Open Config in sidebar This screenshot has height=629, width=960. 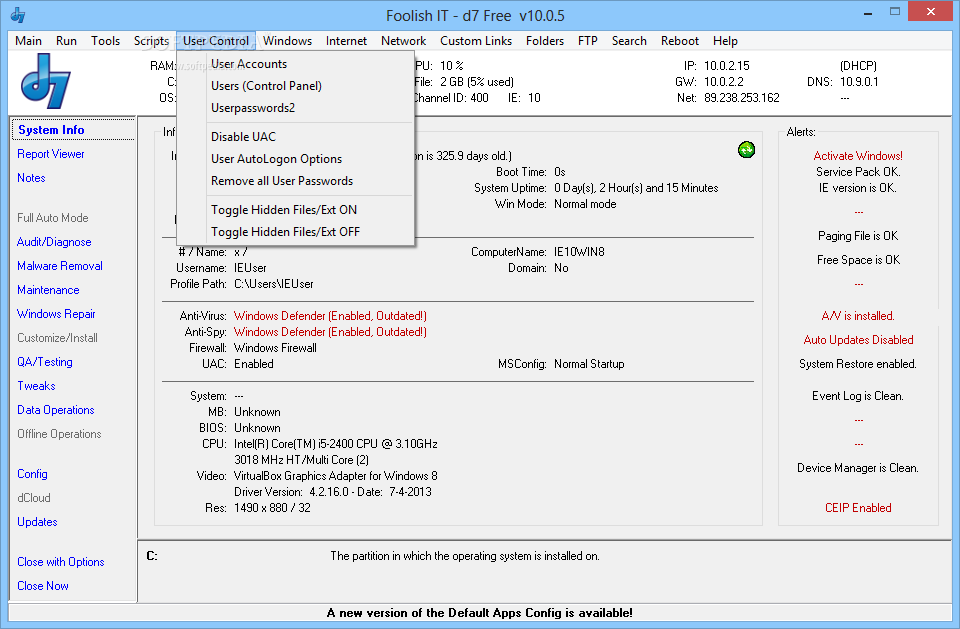tap(32, 473)
